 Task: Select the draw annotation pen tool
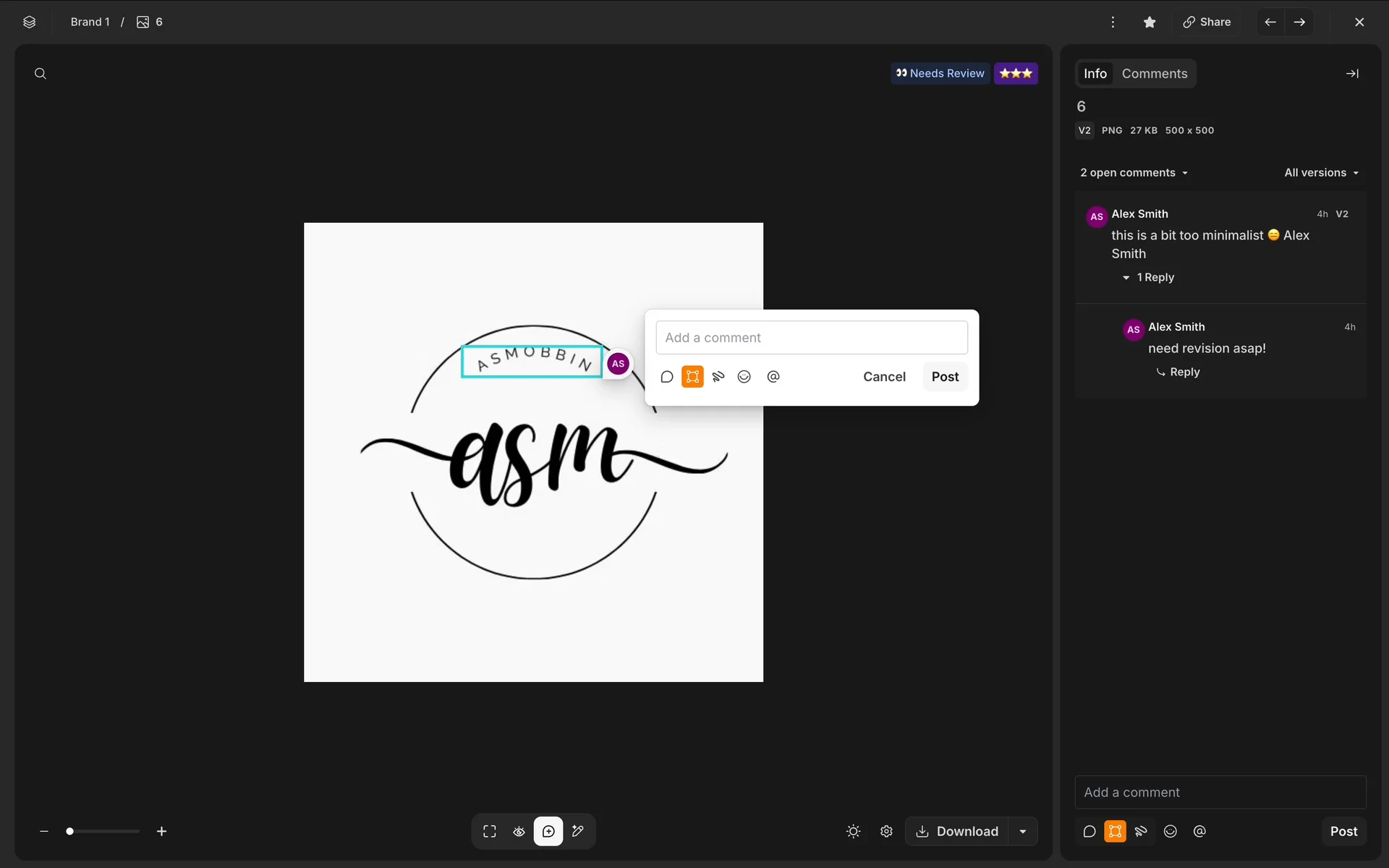click(577, 831)
